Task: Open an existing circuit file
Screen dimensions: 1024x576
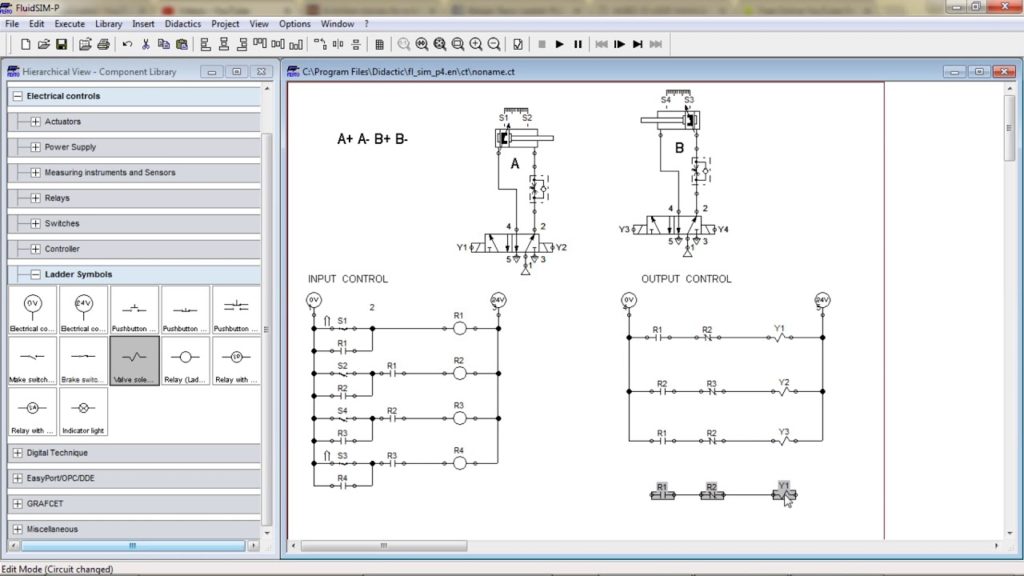Action: [43, 44]
